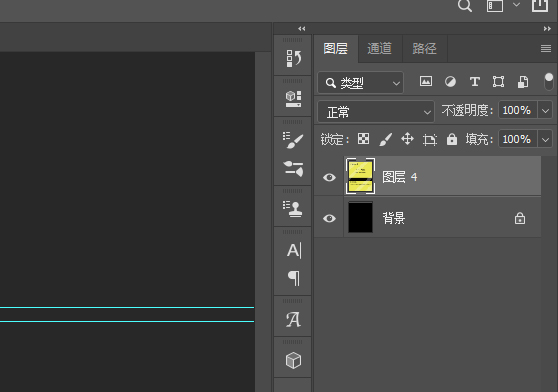Open the 类型 filter type dropdown

click(360, 83)
